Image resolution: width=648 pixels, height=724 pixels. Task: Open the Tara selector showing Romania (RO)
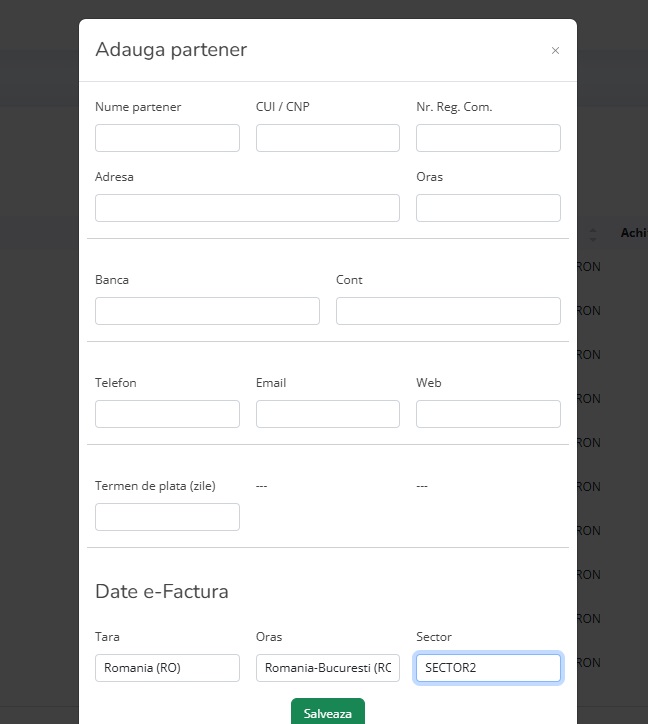[x=167, y=668]
